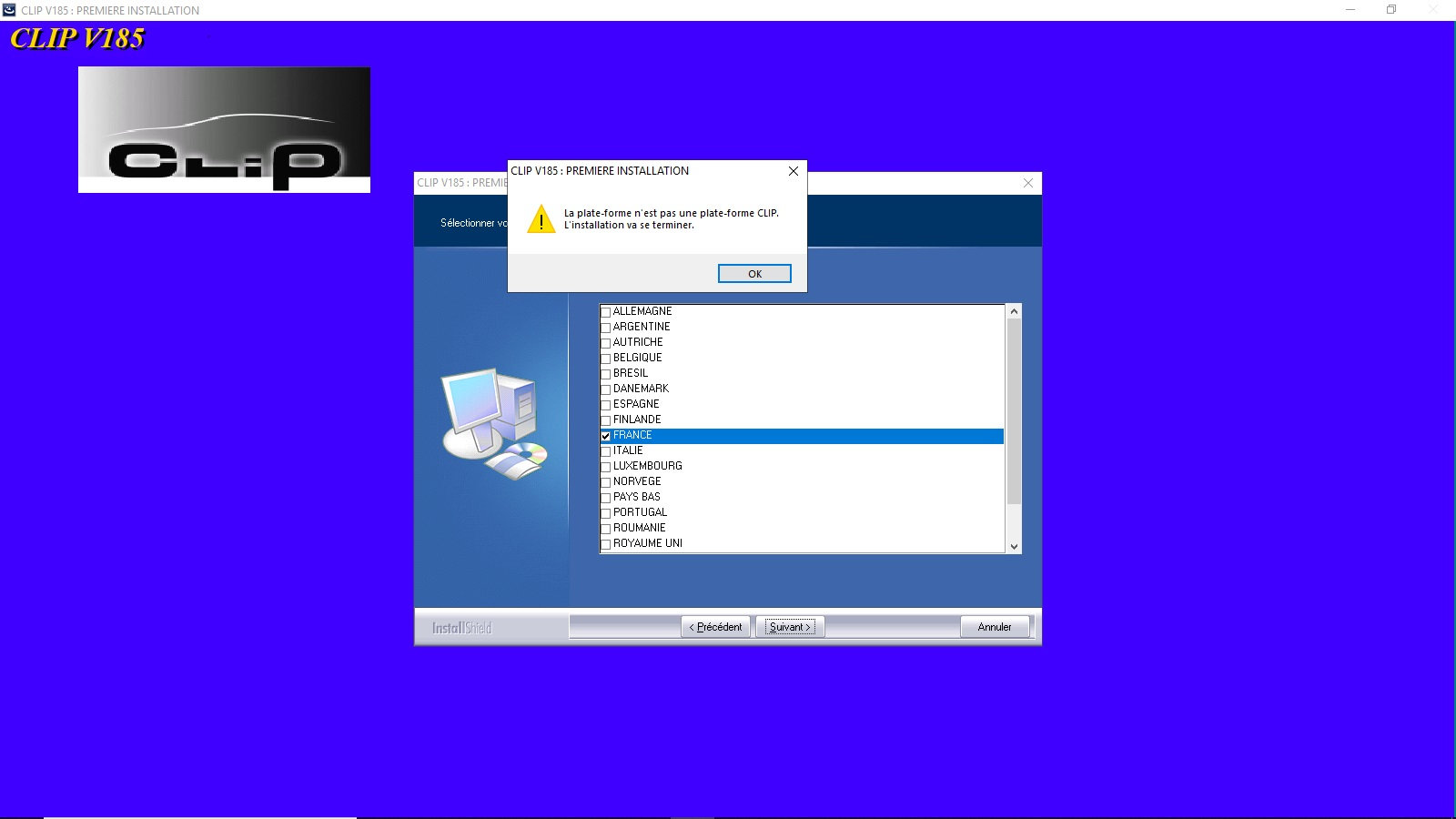Tick the ALLEMAGNE checkbox

click(x=606, y=312)
